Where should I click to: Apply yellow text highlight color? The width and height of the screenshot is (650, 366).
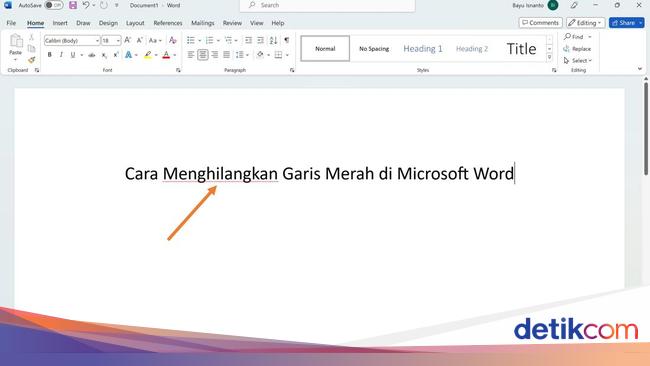pos(148,55)
